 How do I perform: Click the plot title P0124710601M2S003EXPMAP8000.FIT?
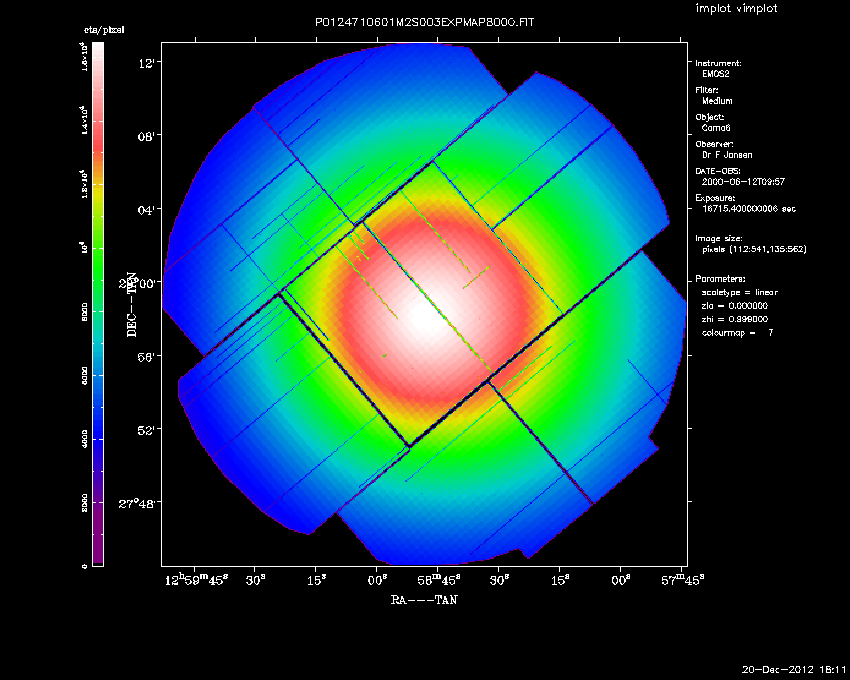coord(424,21)
